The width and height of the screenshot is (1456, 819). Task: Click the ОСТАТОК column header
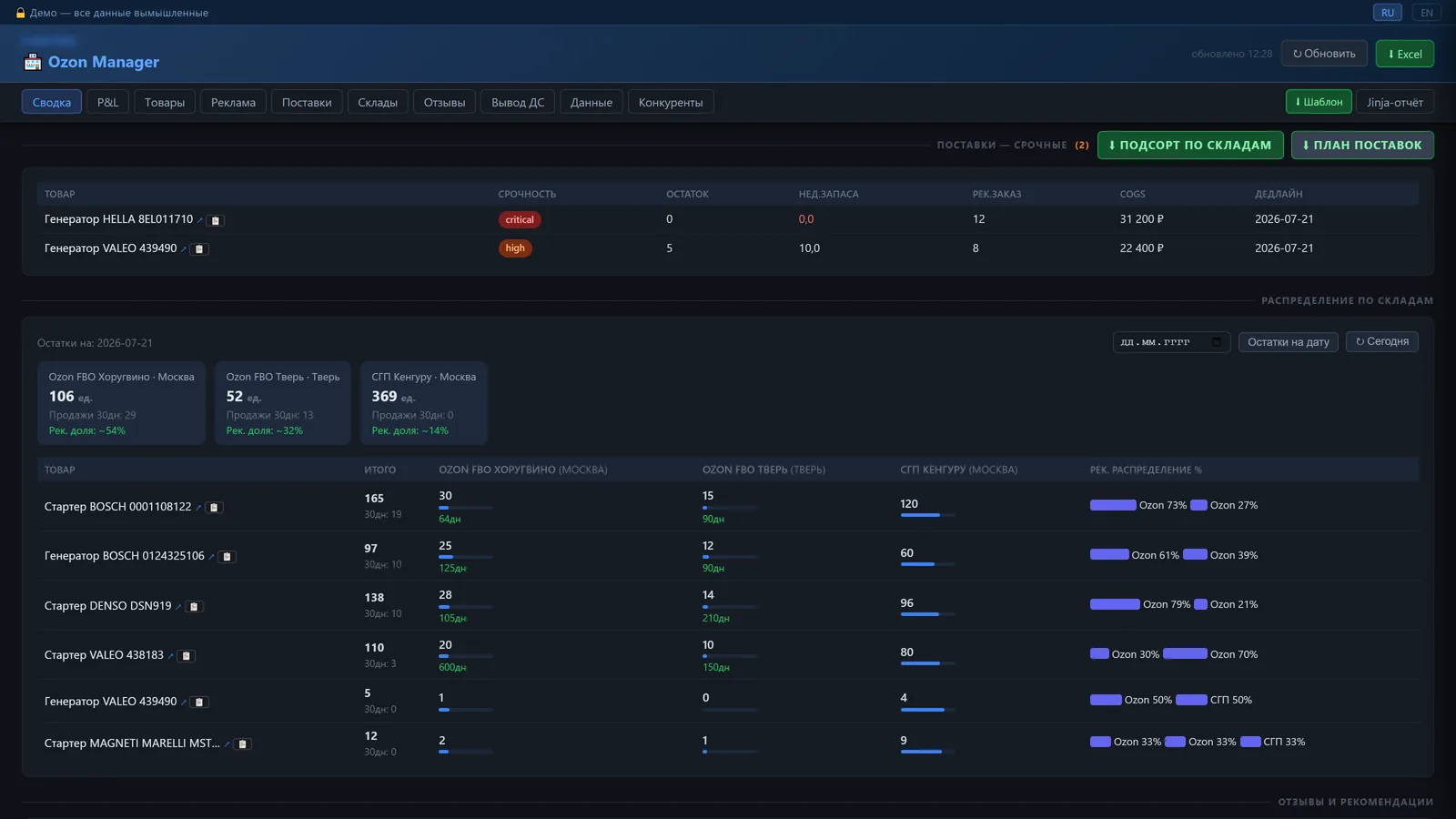687,194
